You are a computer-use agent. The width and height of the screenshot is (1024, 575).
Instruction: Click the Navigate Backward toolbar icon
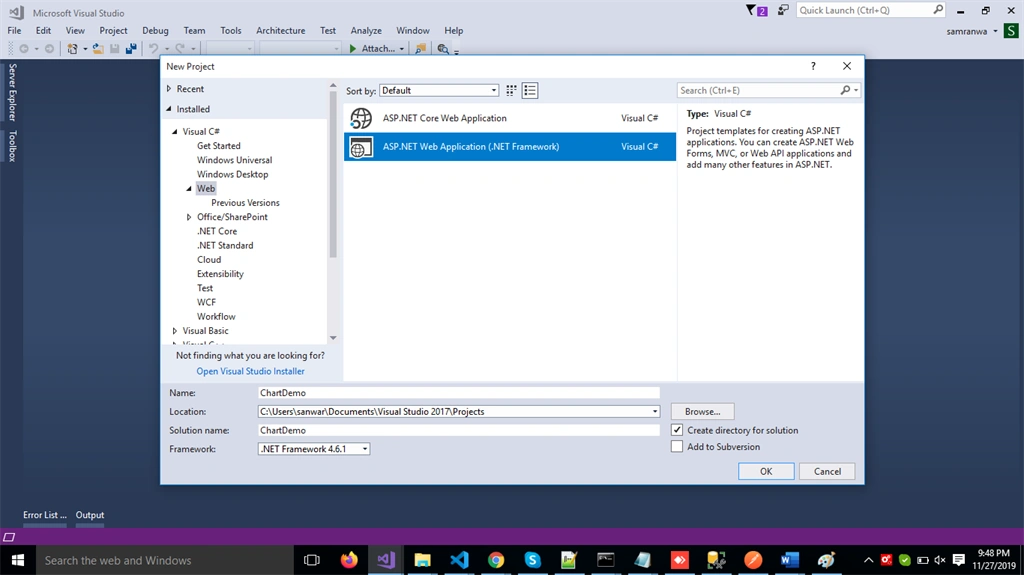coord(24,48)
